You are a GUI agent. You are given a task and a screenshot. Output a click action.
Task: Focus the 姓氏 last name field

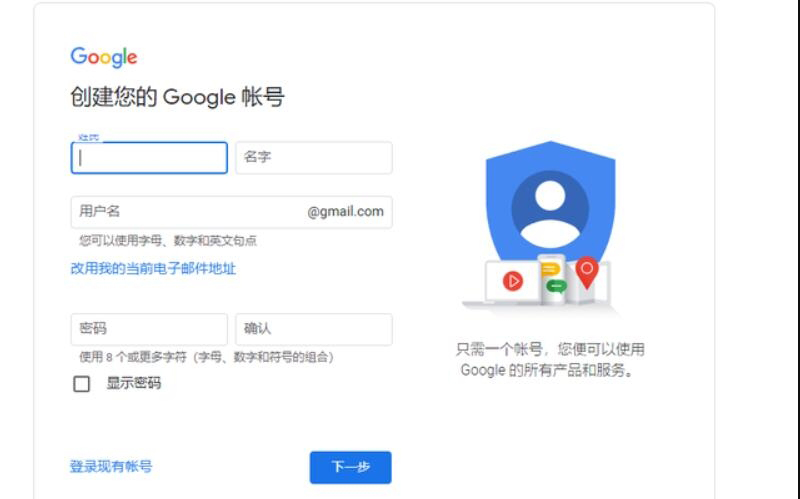click(x=149, y=158)
